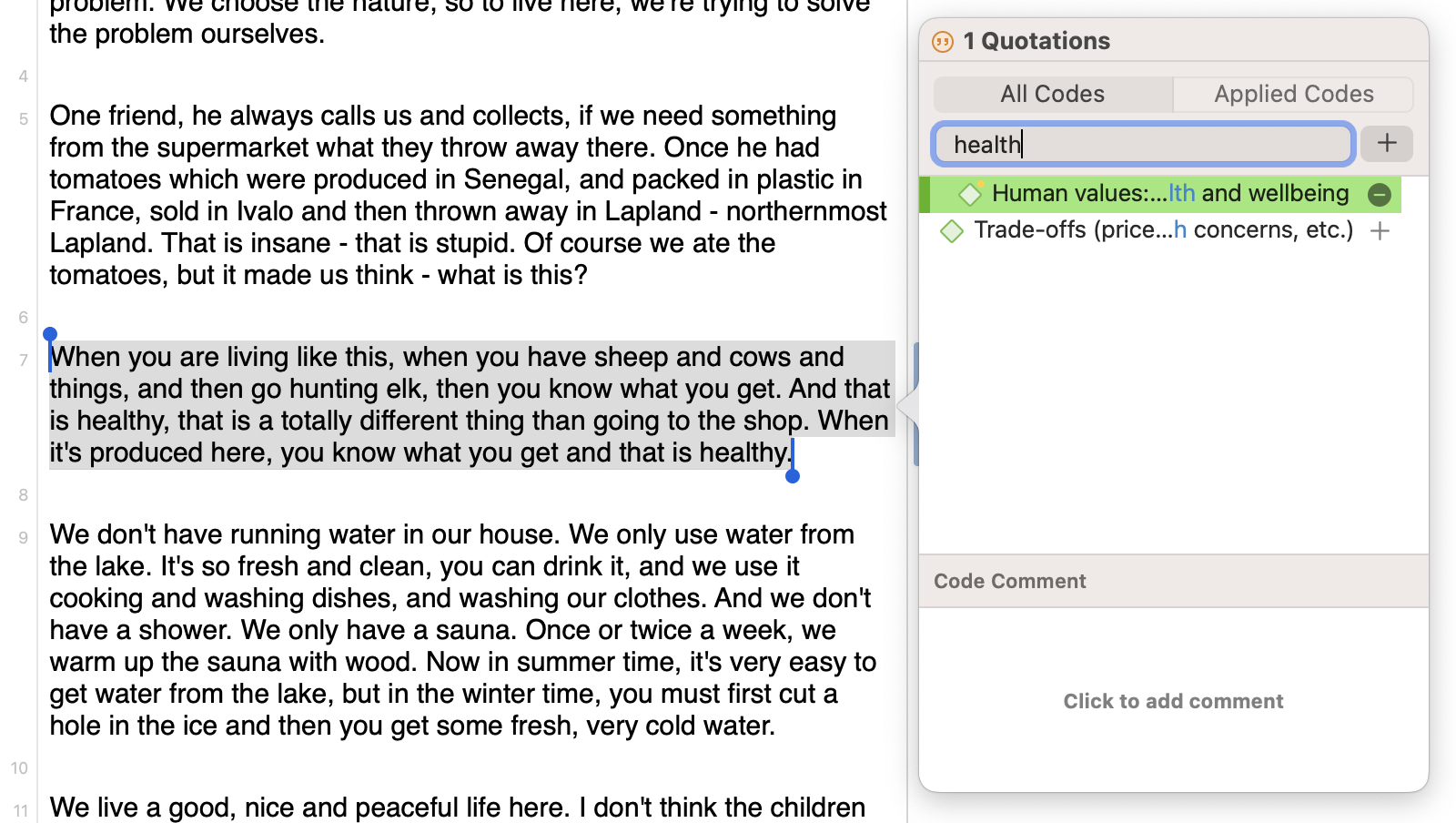
Task: Click paragraph number 5 in the margin
Action: click(x=23, y=119)
